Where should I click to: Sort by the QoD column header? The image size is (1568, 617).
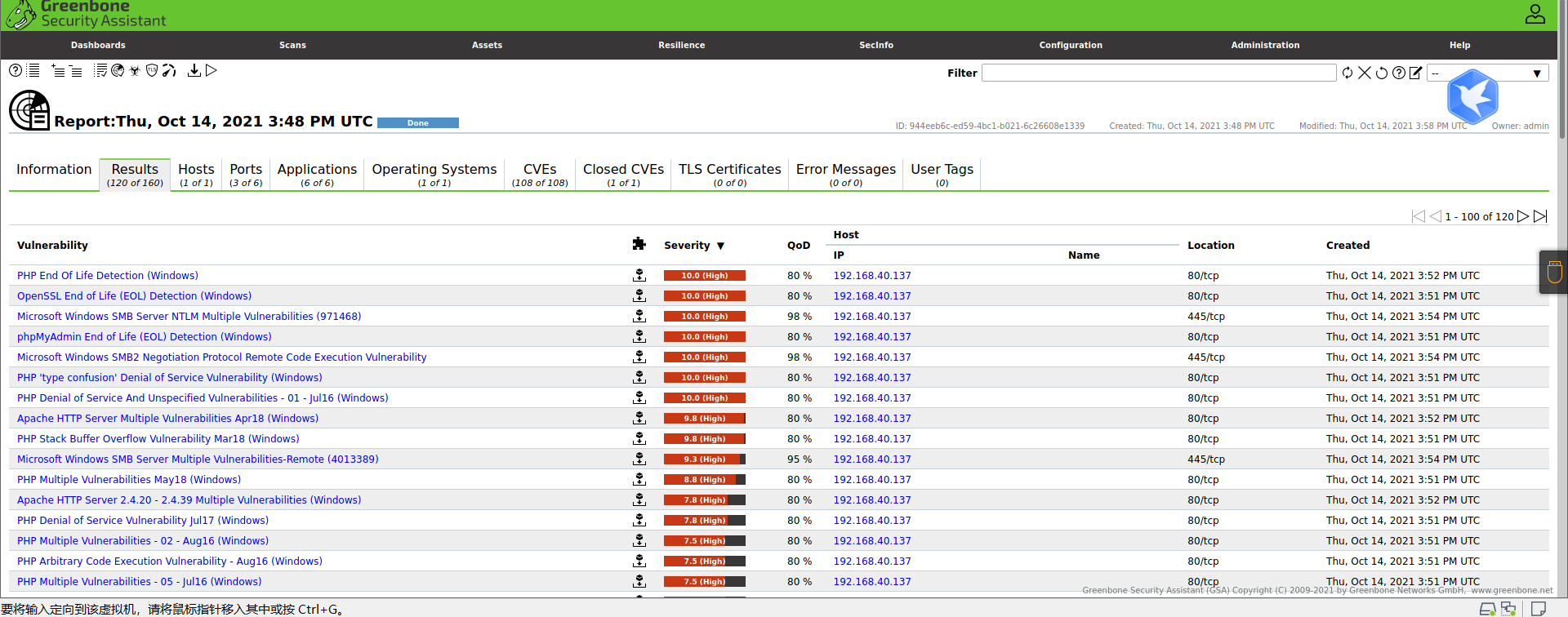click(799, 246)
